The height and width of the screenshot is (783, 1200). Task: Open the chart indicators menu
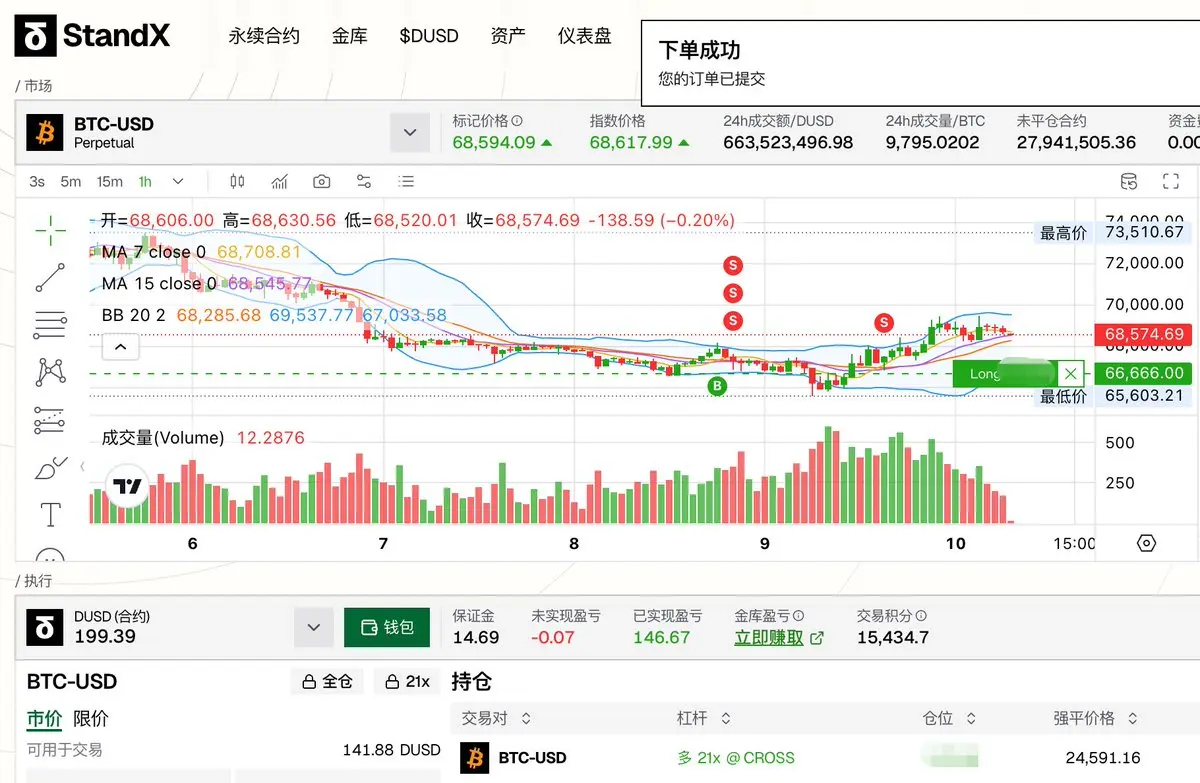(280, 181)
